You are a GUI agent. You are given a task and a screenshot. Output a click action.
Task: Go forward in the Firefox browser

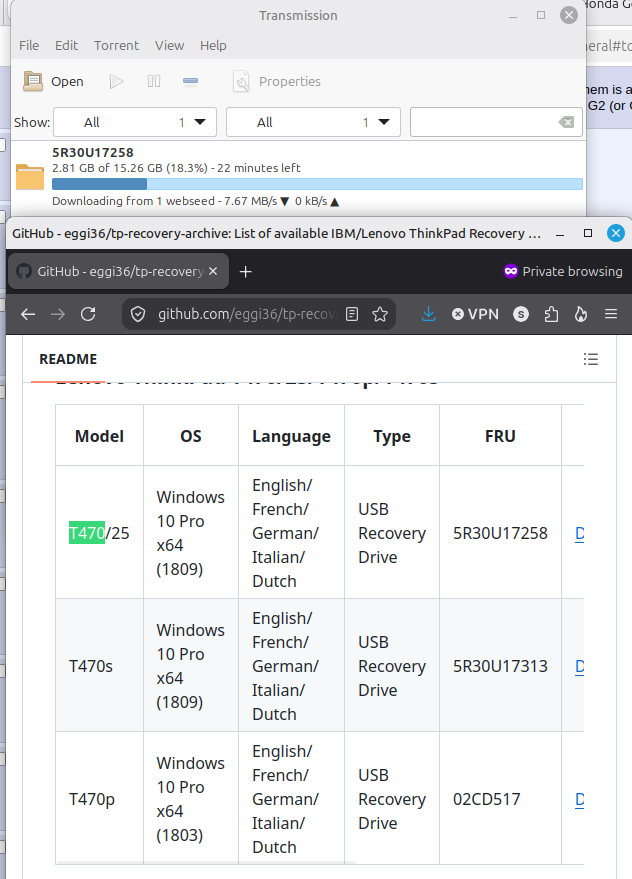[58, 314]
